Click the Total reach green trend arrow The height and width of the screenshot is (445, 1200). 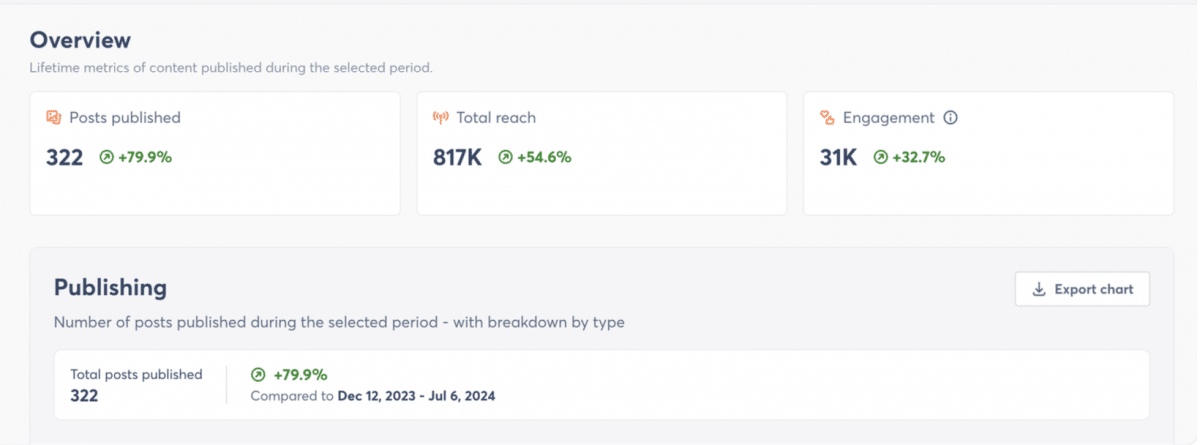505,157
